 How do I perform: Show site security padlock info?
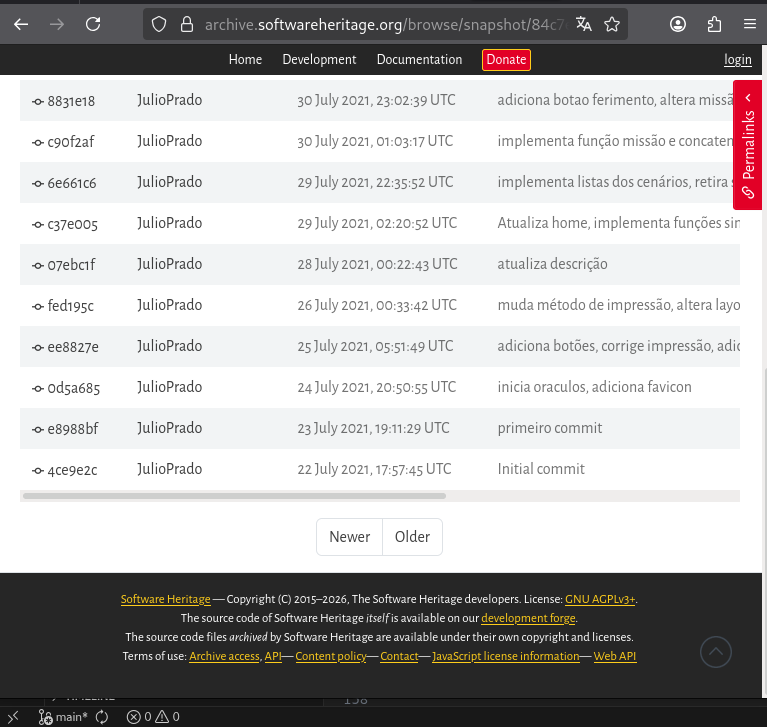pos(187,24)
